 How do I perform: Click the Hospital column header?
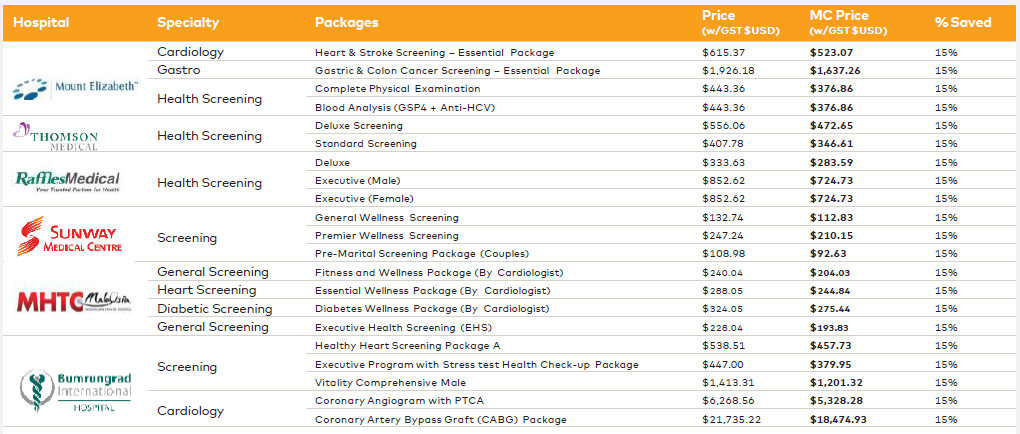41,22
